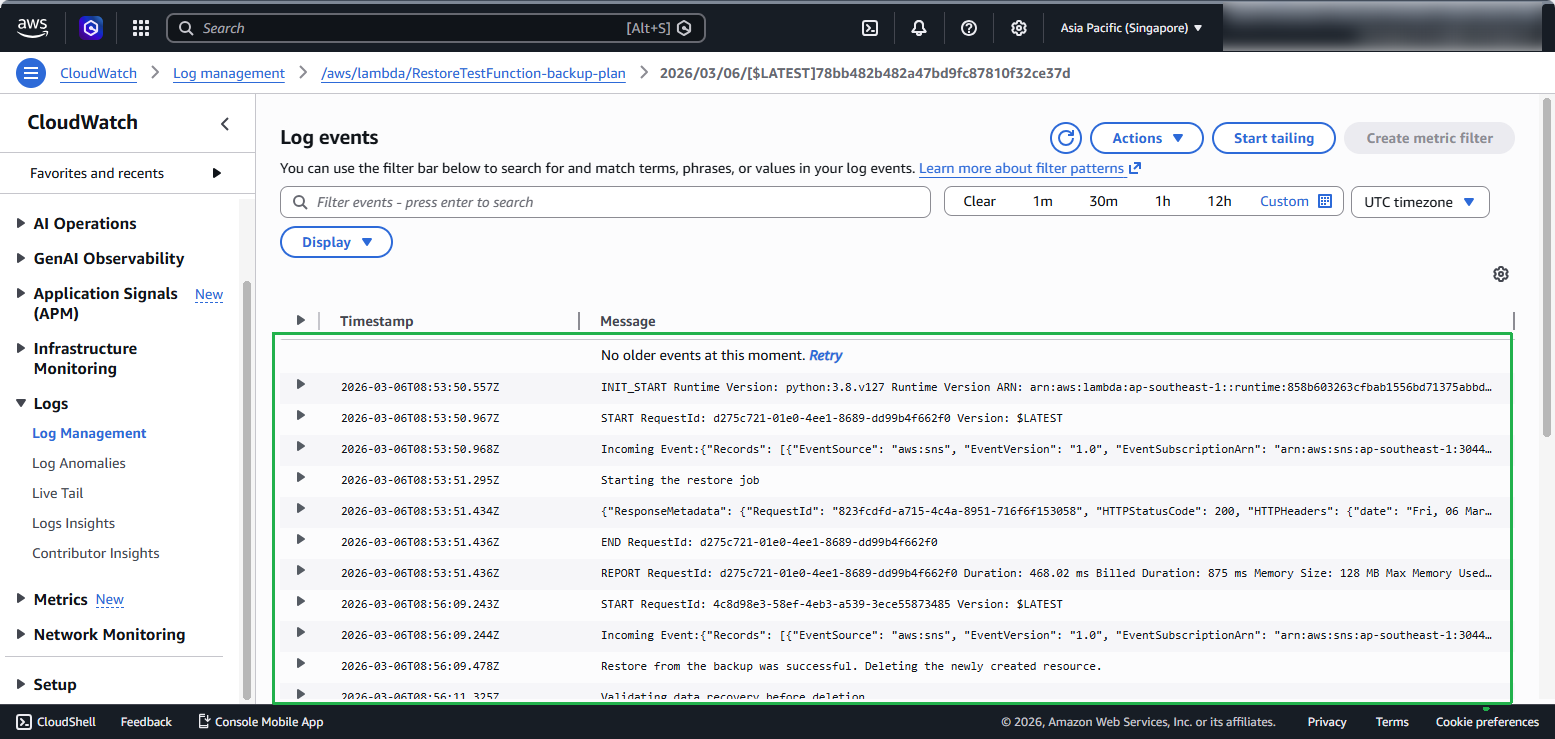Screen dimensions: 1555x739
Task: Toggle the hamburger navigation menu button
Action: click(x=31, y=73)
